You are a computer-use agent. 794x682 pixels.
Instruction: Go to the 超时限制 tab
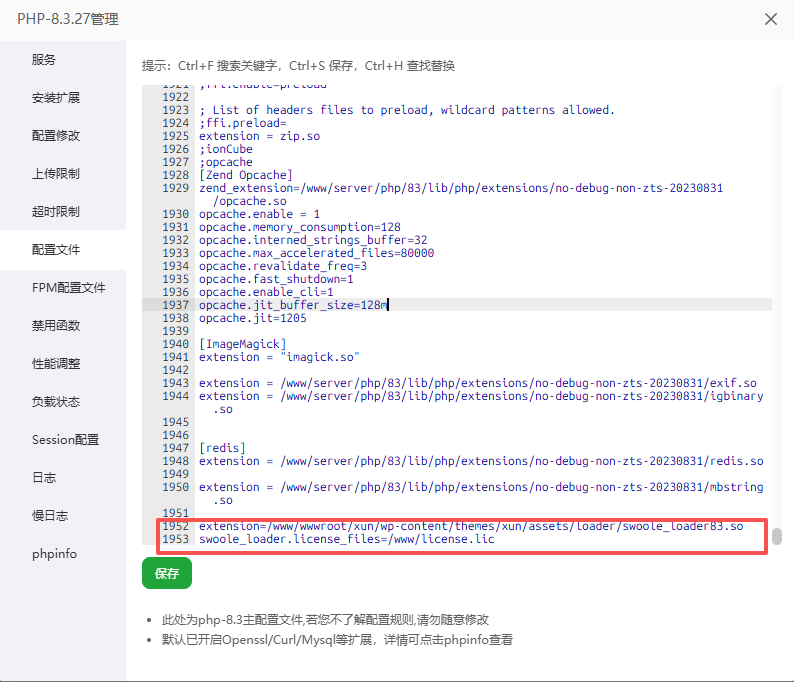pos(56,212)
